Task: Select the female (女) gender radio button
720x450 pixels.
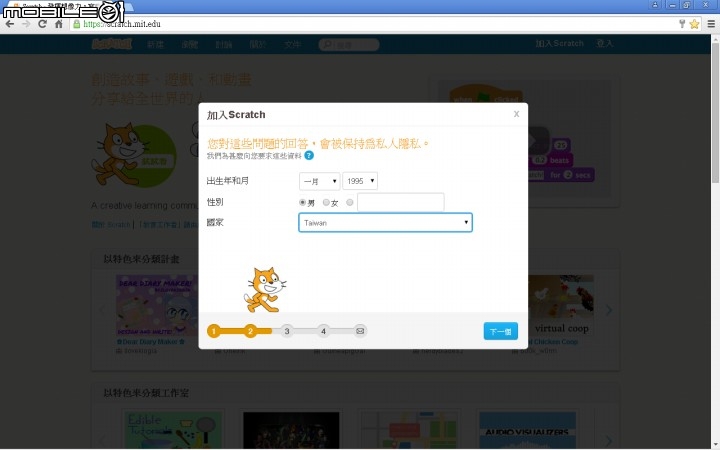Action: (326, 202)
